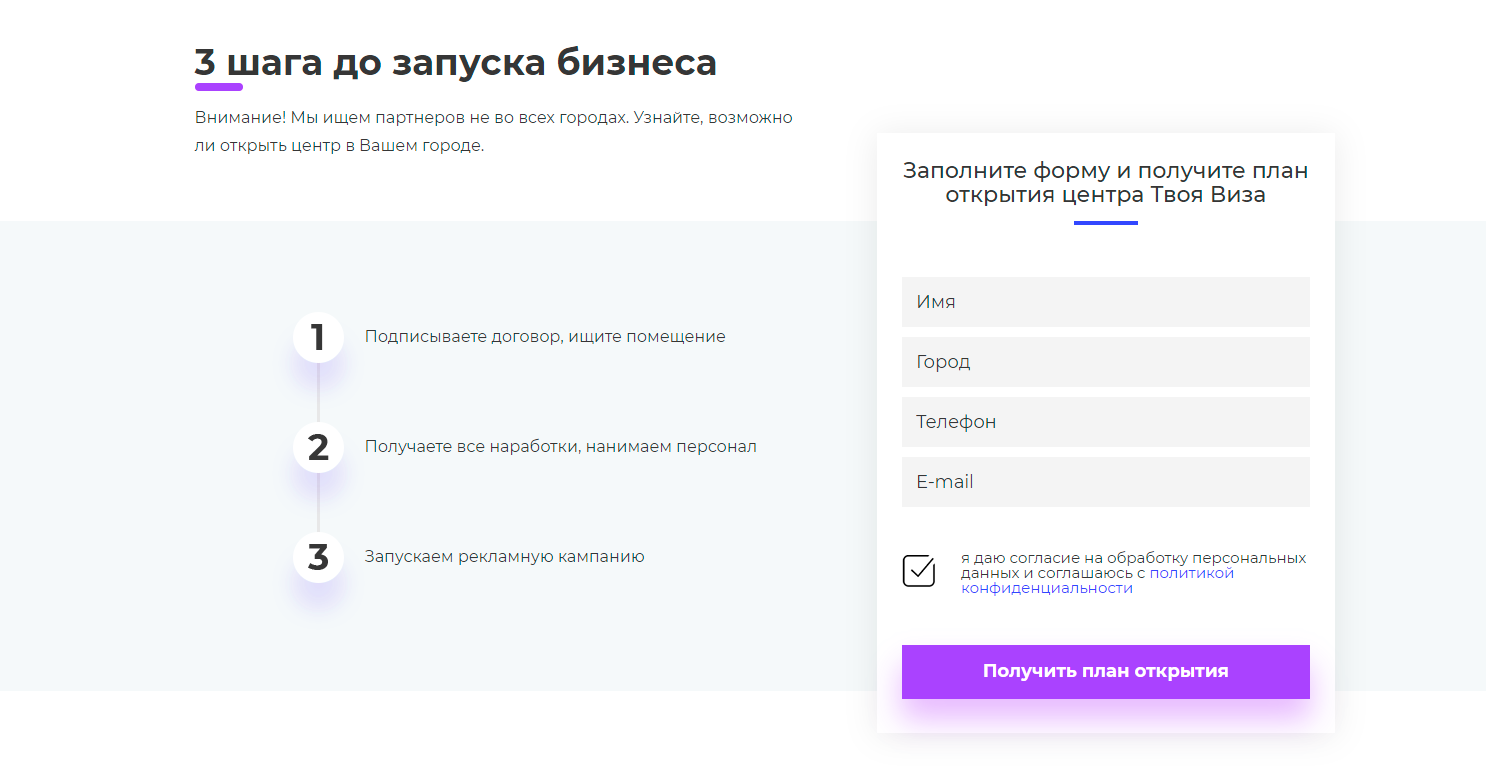Click the Телефон input field
The image size is (1486, 775).
1105,421
